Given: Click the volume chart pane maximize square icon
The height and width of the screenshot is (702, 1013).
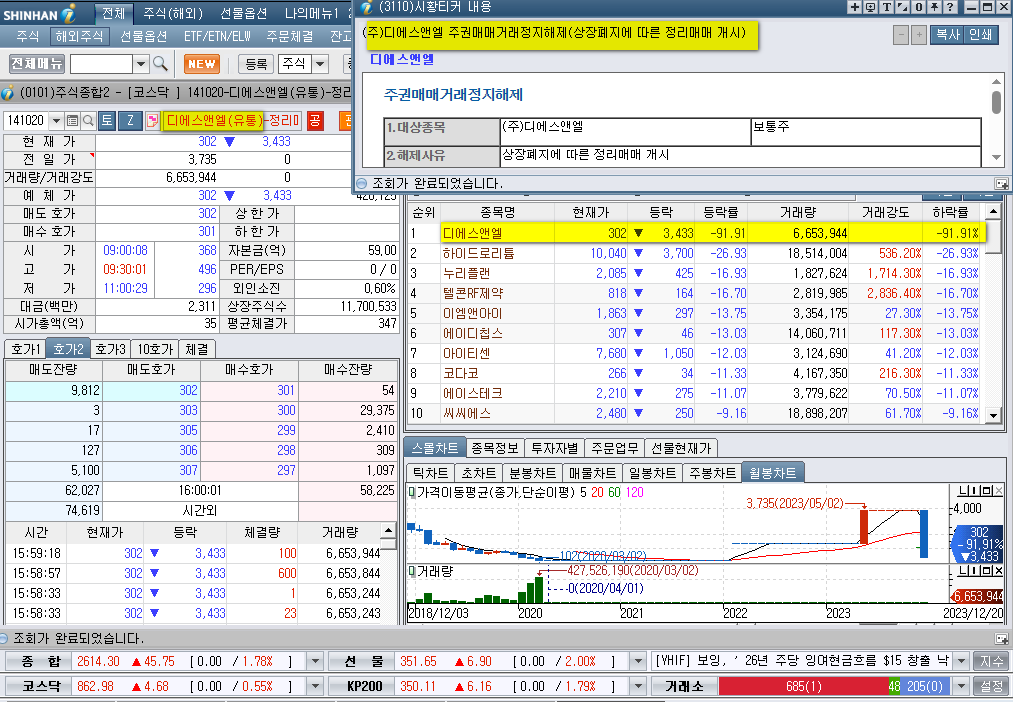Looking at the screenshot, I should coord(988,571).
